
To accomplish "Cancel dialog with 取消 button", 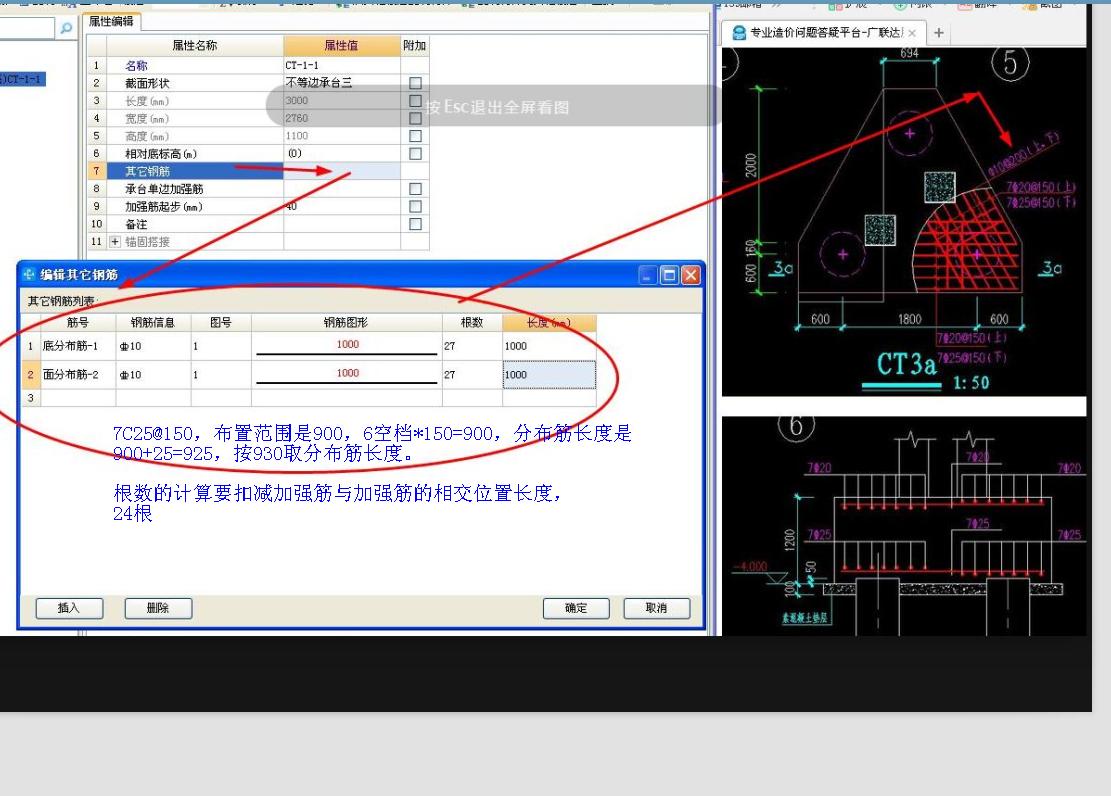I will coord(657,608).
